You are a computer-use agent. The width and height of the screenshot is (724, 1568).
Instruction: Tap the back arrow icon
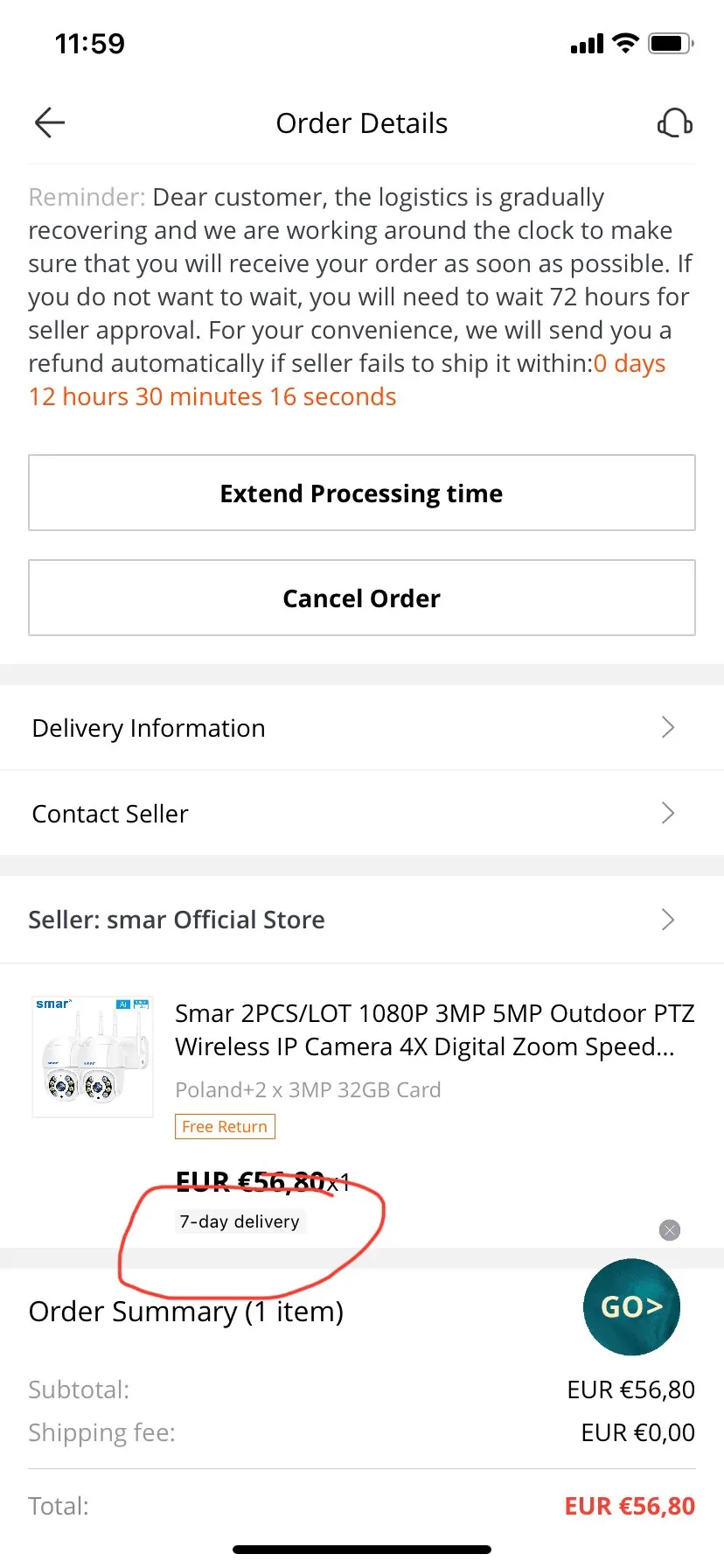click(x=50, y=123)
